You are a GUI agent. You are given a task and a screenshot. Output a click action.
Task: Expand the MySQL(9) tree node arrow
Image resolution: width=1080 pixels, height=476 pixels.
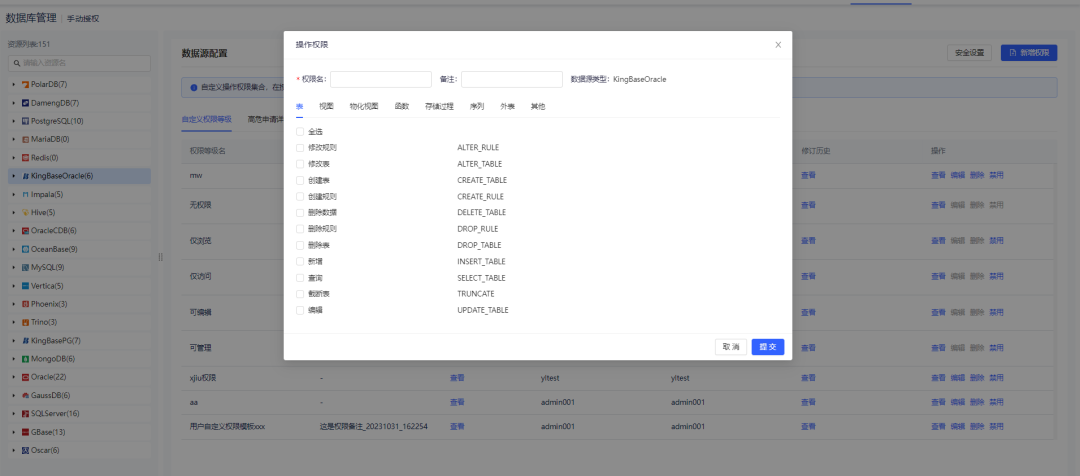[14, 267]
